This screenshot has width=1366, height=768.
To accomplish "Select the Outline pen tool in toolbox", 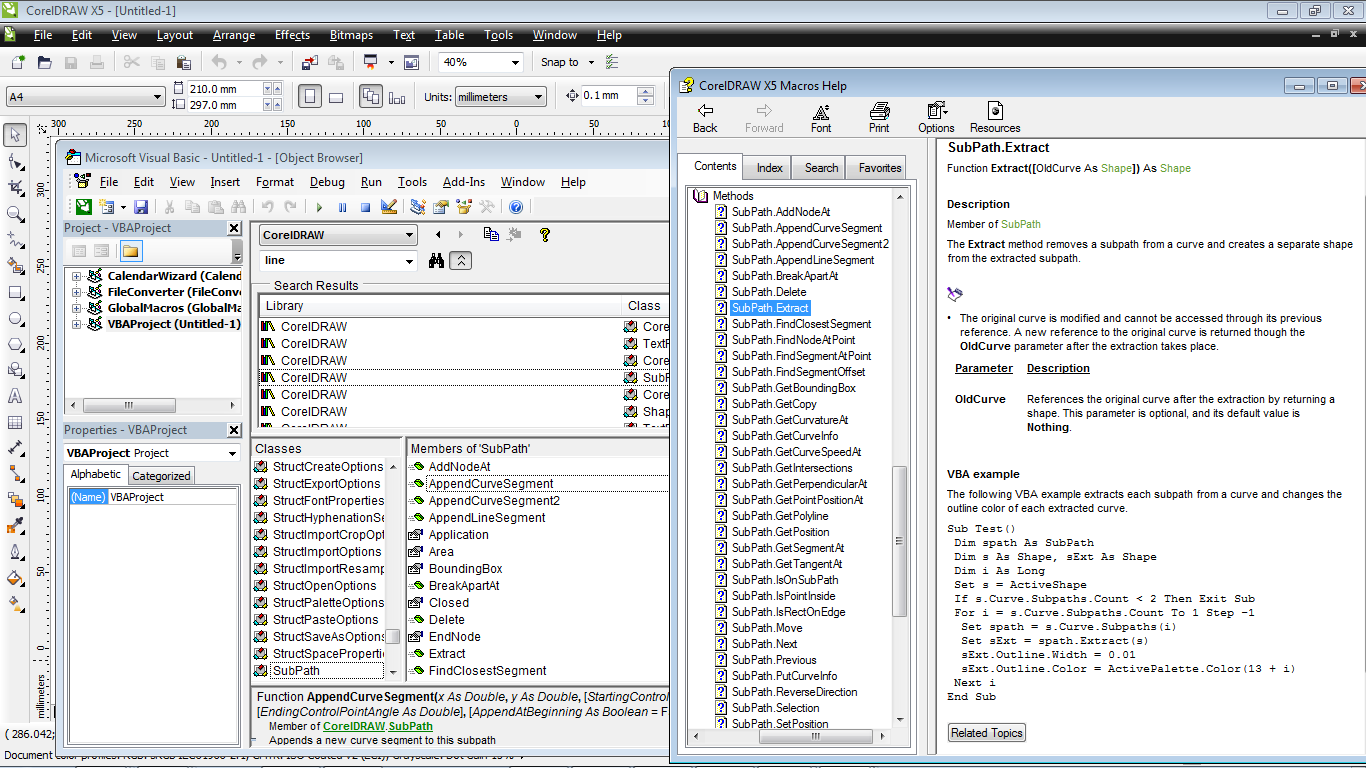I will tap(15, 552).
